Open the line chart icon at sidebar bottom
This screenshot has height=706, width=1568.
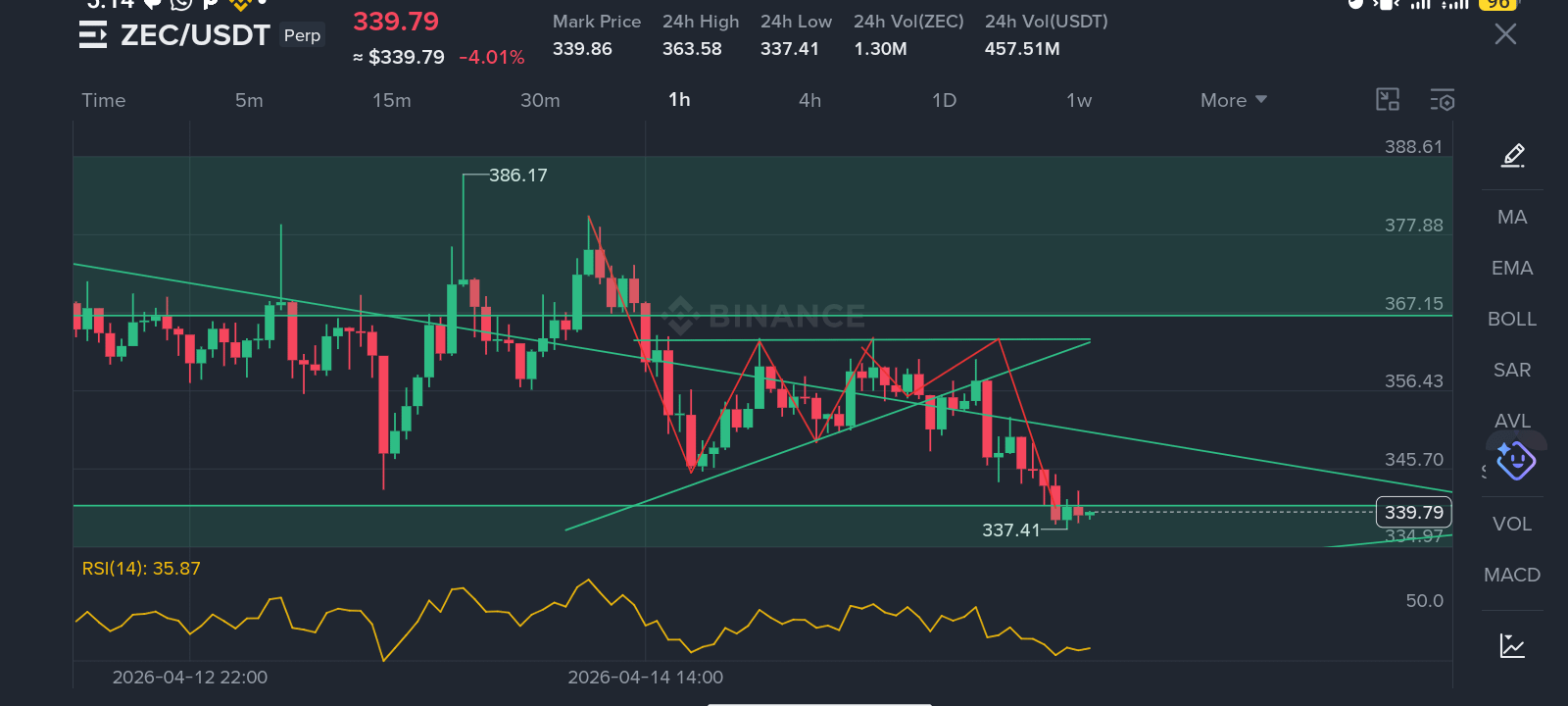point(1512,645)
